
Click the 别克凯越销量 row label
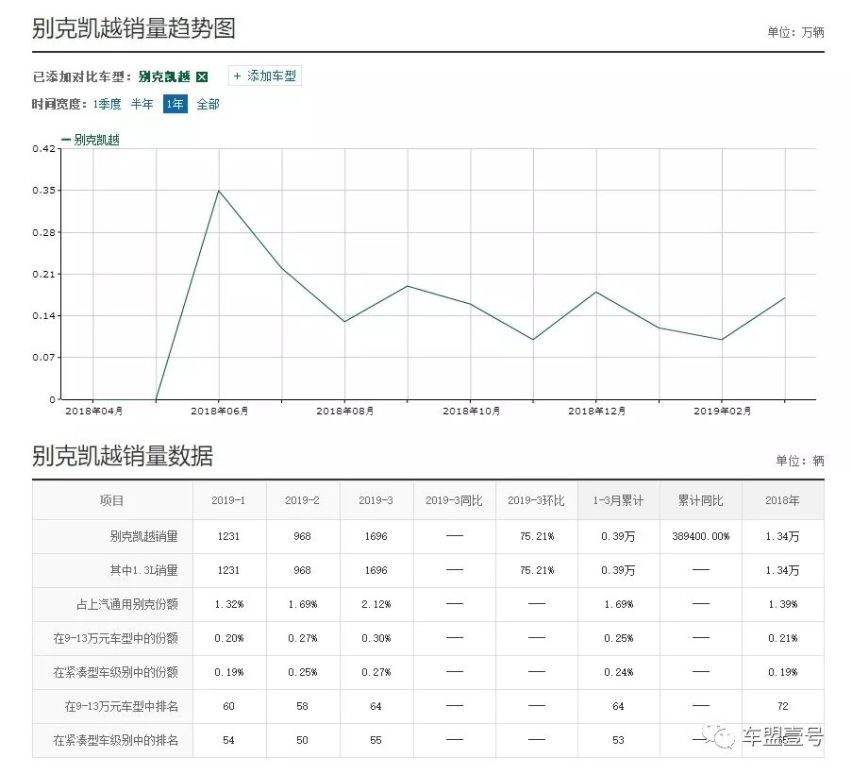pyautogui.click(x=144, y=536)
